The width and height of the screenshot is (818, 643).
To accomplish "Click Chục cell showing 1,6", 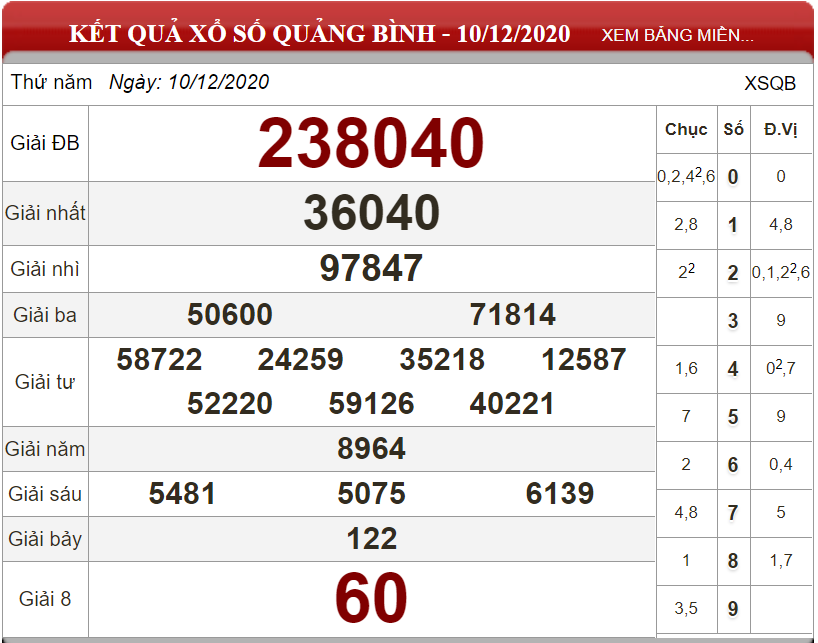I will [x=686, y=368].
